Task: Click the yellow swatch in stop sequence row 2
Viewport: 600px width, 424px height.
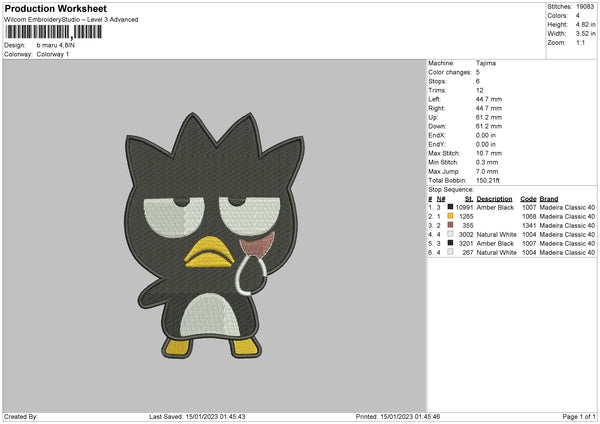Action: [x=450, y=216]
